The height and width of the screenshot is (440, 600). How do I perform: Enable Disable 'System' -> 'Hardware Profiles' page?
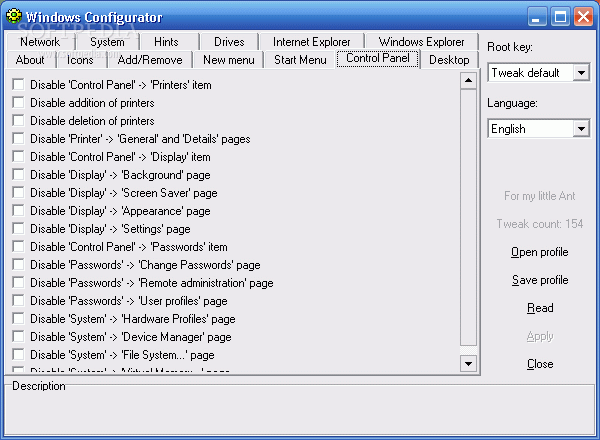(18, 318)
